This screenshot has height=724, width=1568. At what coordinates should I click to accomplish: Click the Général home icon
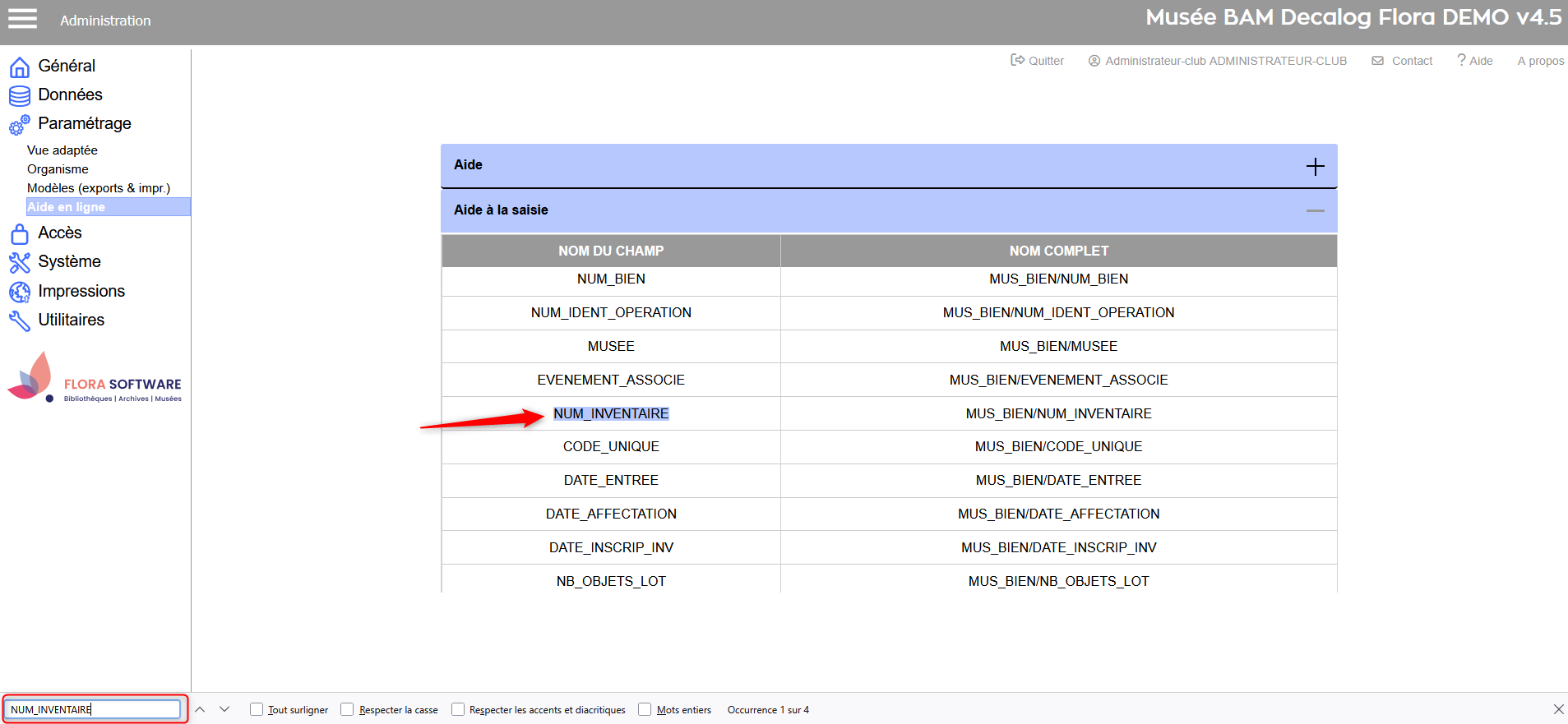point(20,67)
